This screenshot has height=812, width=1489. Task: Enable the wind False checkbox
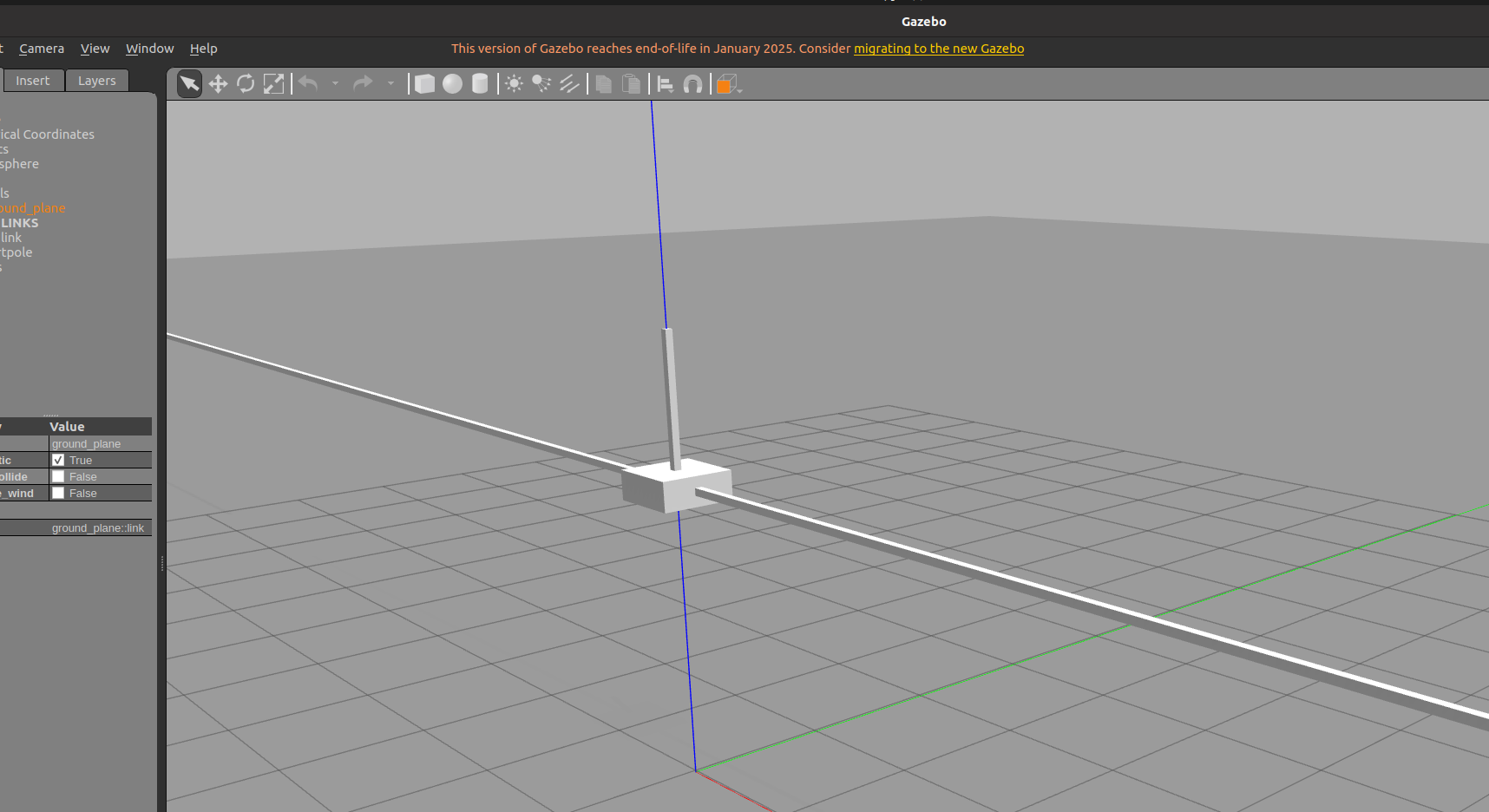click(58, 493)
